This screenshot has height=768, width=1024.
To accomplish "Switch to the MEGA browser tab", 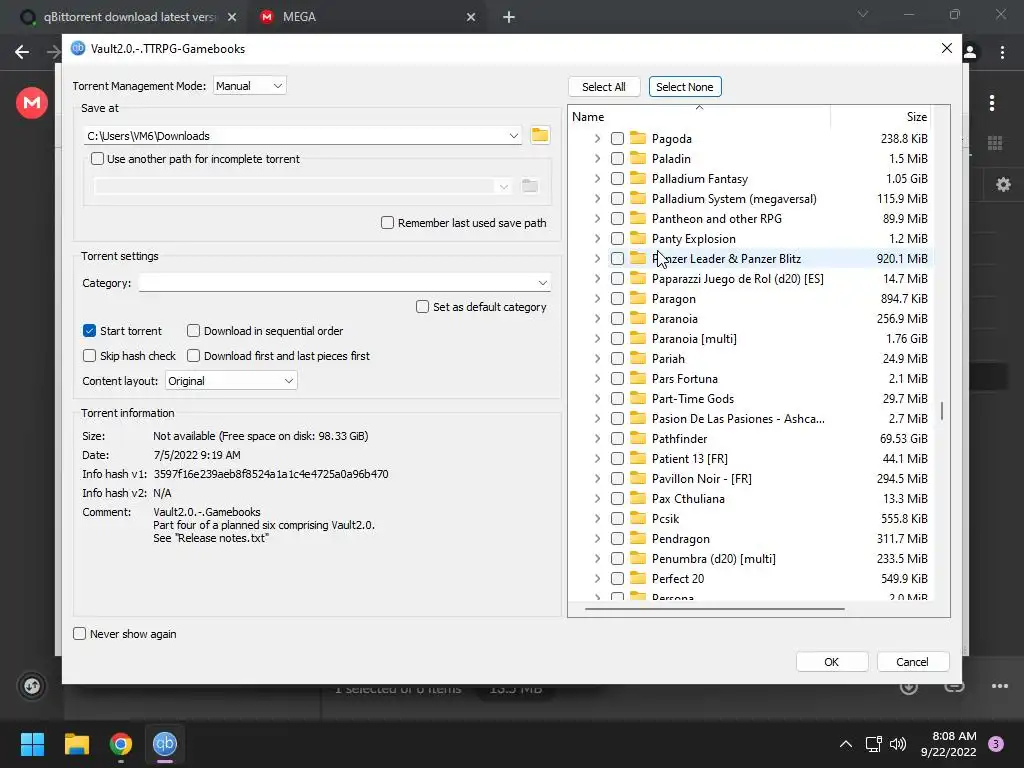I will (366, 17).
